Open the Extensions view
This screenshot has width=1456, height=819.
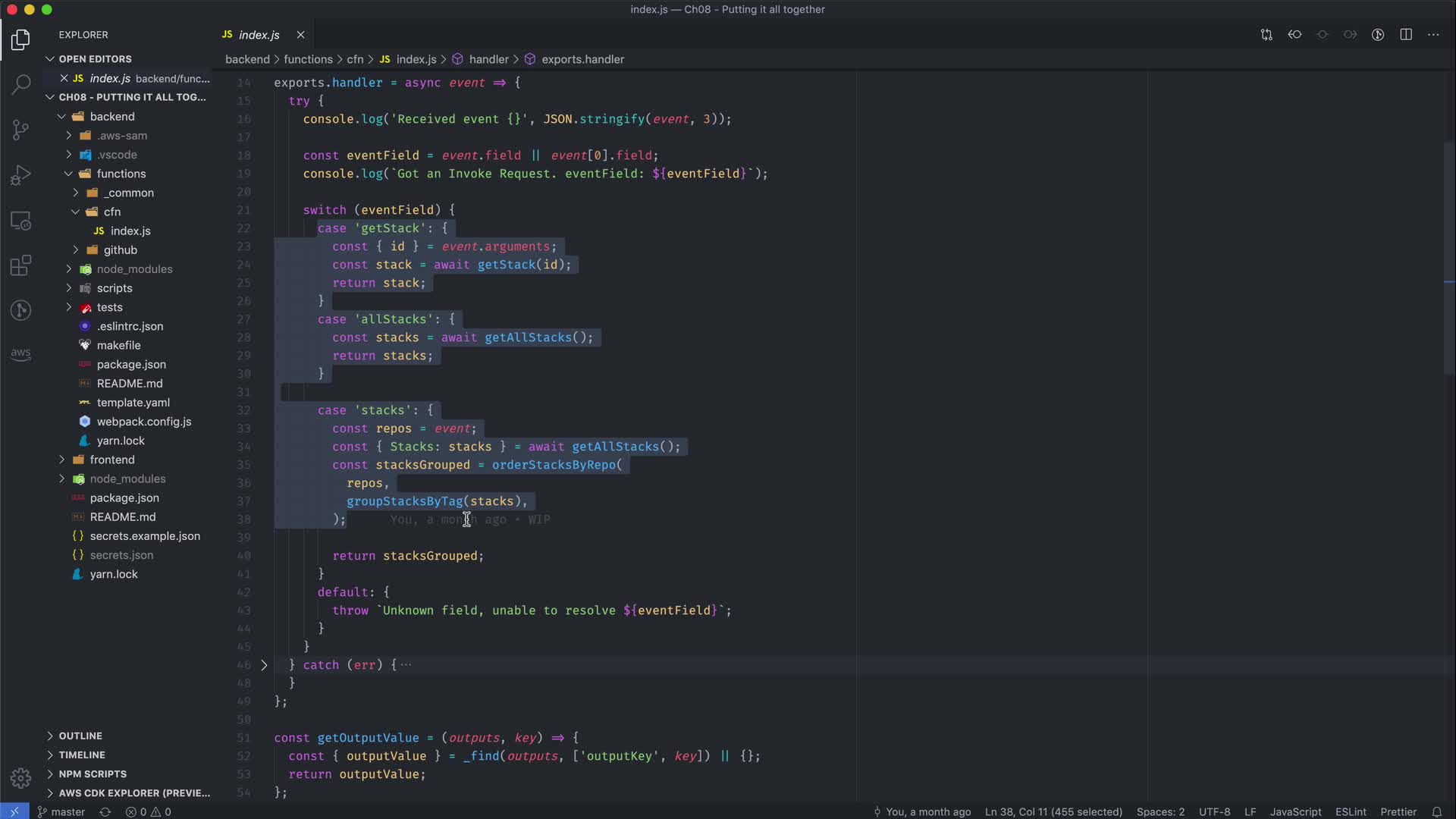[21, 265]
